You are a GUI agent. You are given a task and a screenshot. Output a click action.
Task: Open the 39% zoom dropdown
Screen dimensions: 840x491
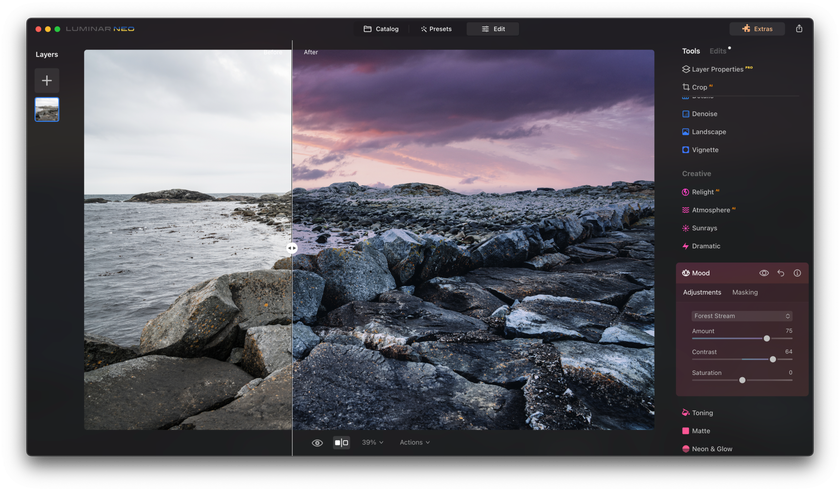coord(372,443)
